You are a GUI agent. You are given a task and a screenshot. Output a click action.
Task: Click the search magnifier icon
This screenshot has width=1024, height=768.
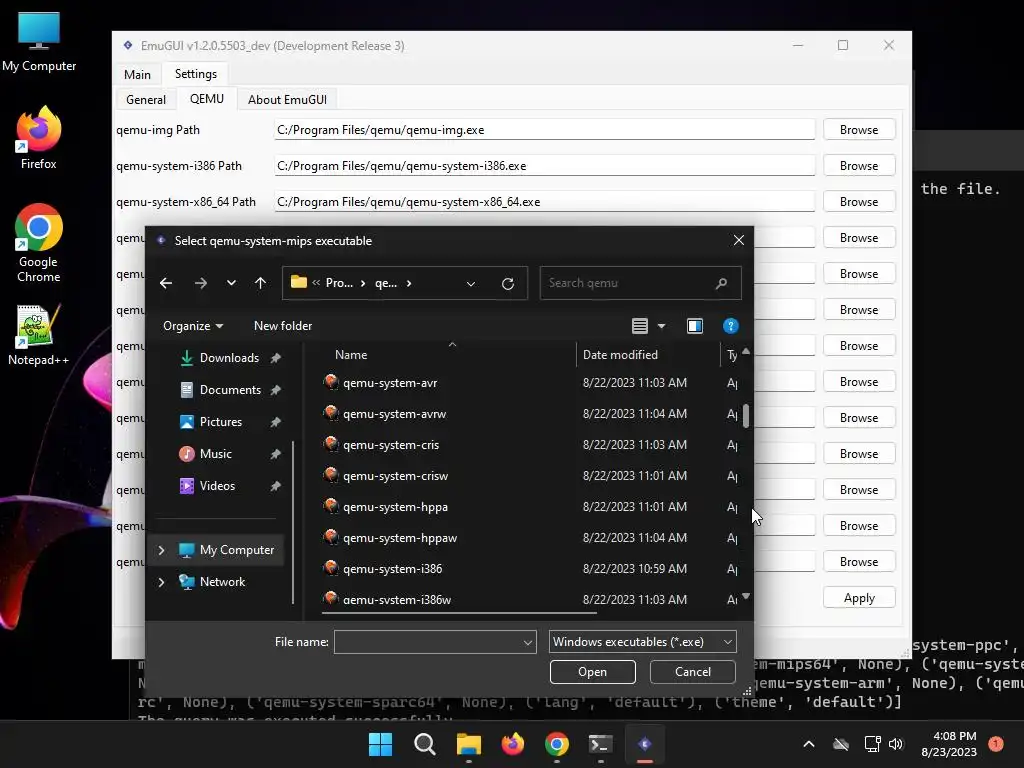(x=721, y=283)
